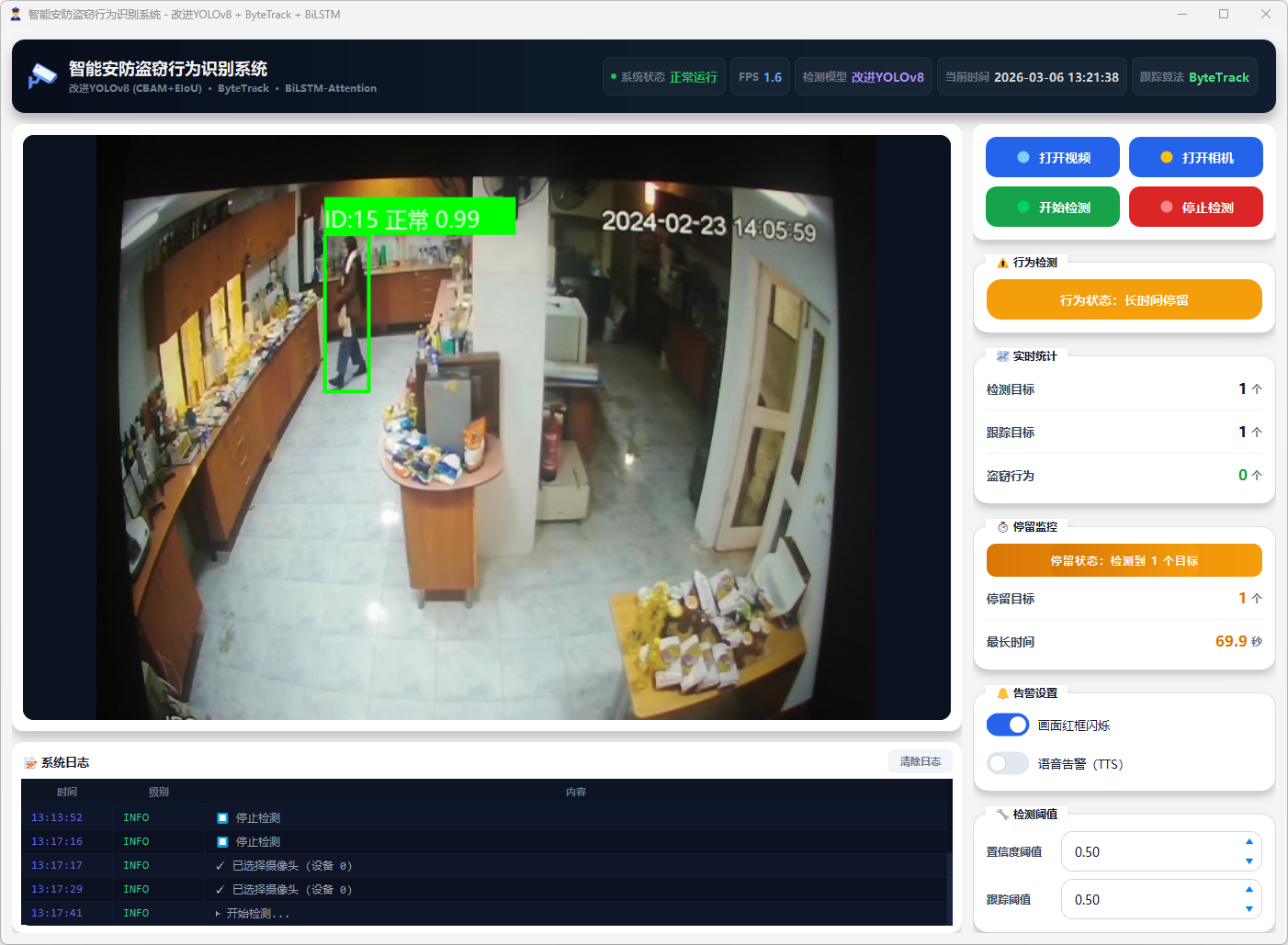Disable the 画面红框闪烁 toggle

click(1008, 725)
